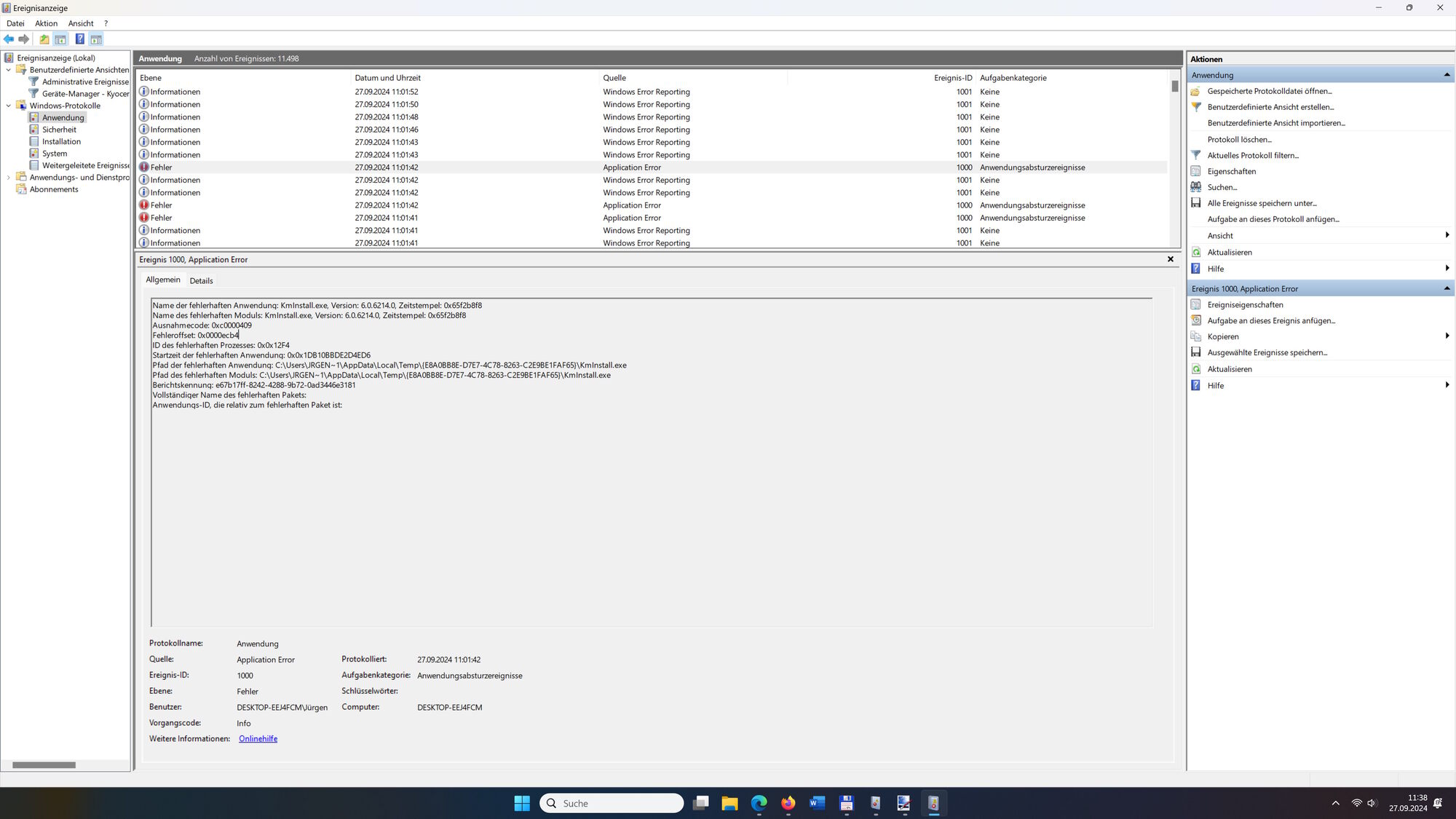Click Aktualisieren under Anwendung actions
This screenshot has width=1456, height=819.
(x=1230, y=252)
